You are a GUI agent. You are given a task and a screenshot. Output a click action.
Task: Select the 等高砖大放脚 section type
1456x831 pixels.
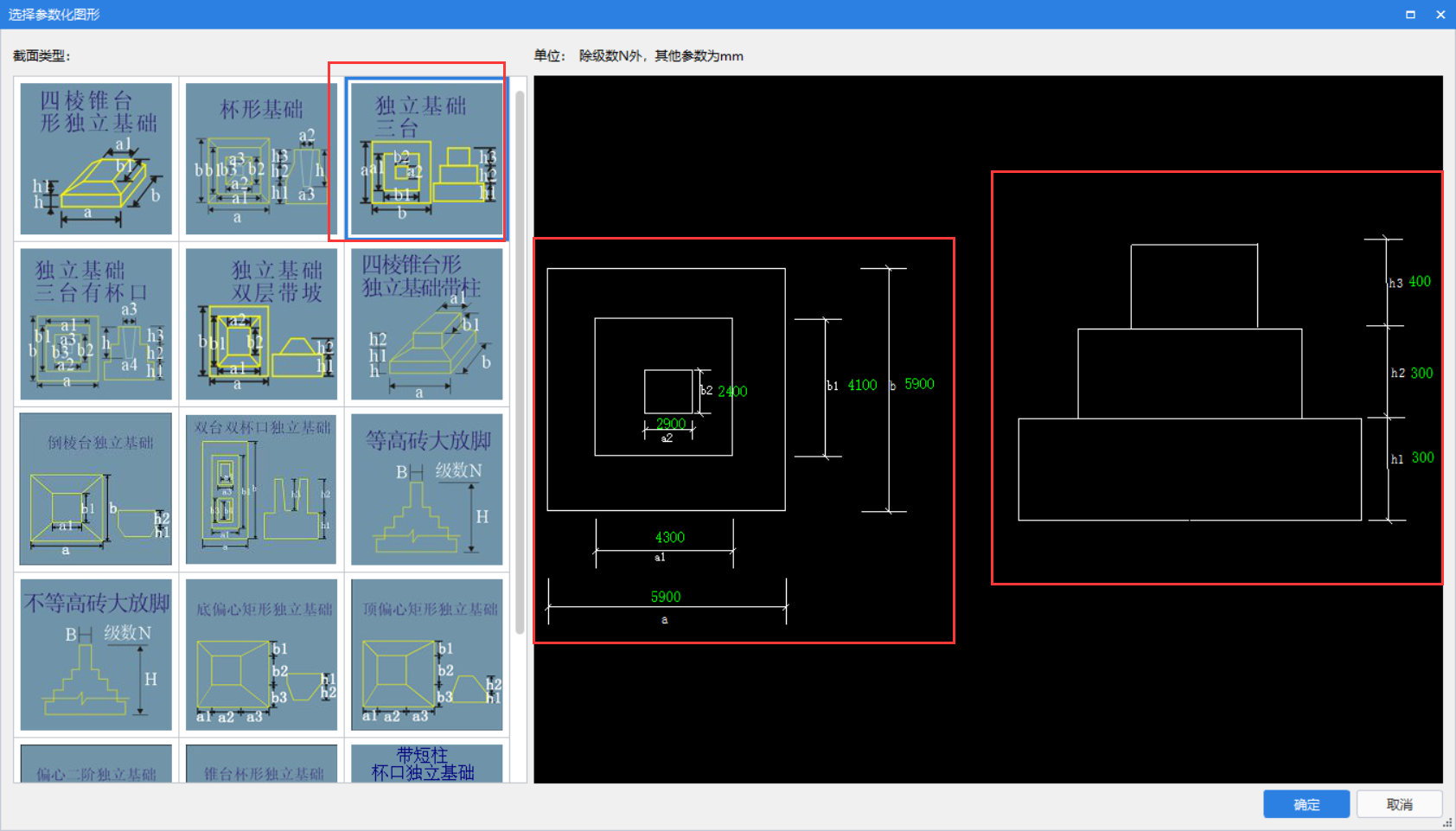[426, 489]
